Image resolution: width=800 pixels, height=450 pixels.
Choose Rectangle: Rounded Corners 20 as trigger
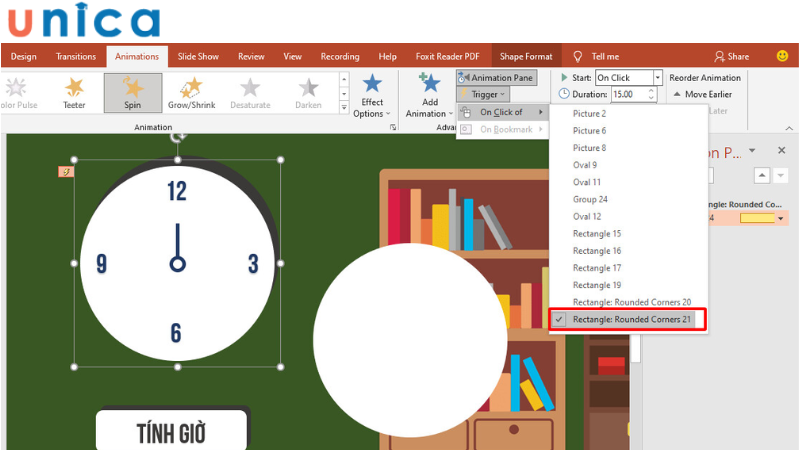pyautogui.click(x=631, y=301)
